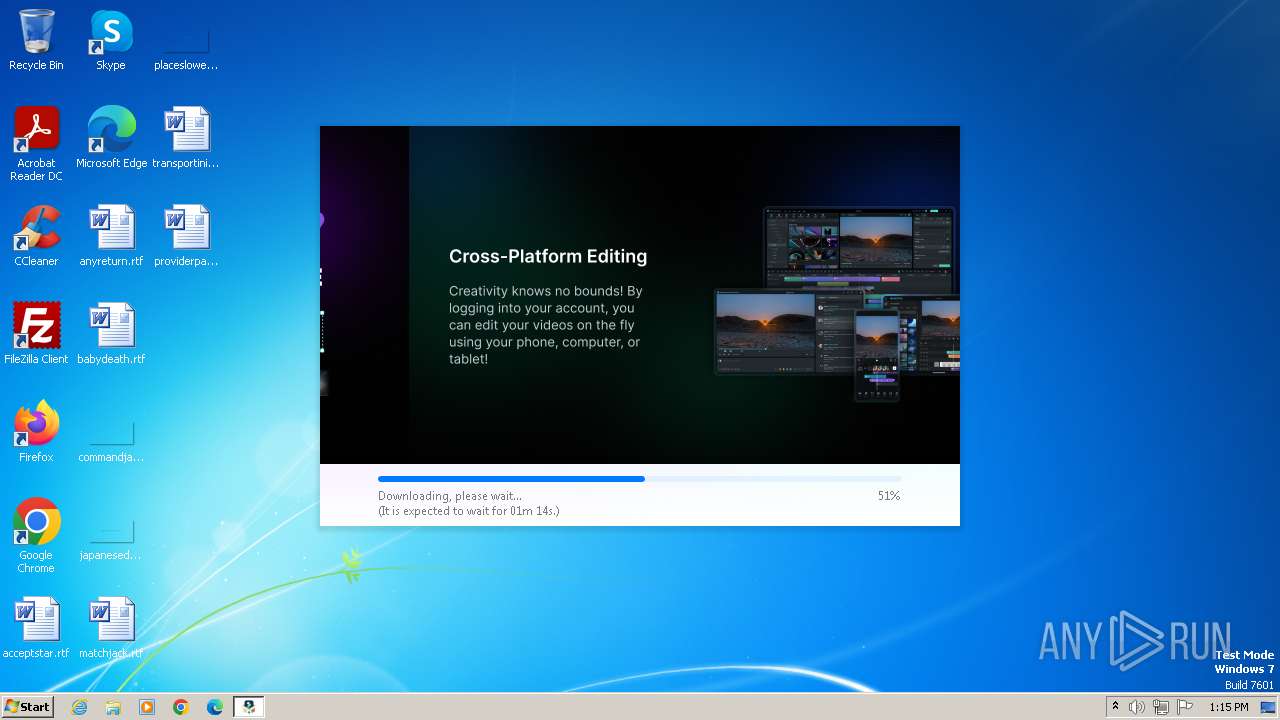Viewport: 1280px width, 720px height.
Task: Launch Skype from the desktop
Action: tap(111, 40)
